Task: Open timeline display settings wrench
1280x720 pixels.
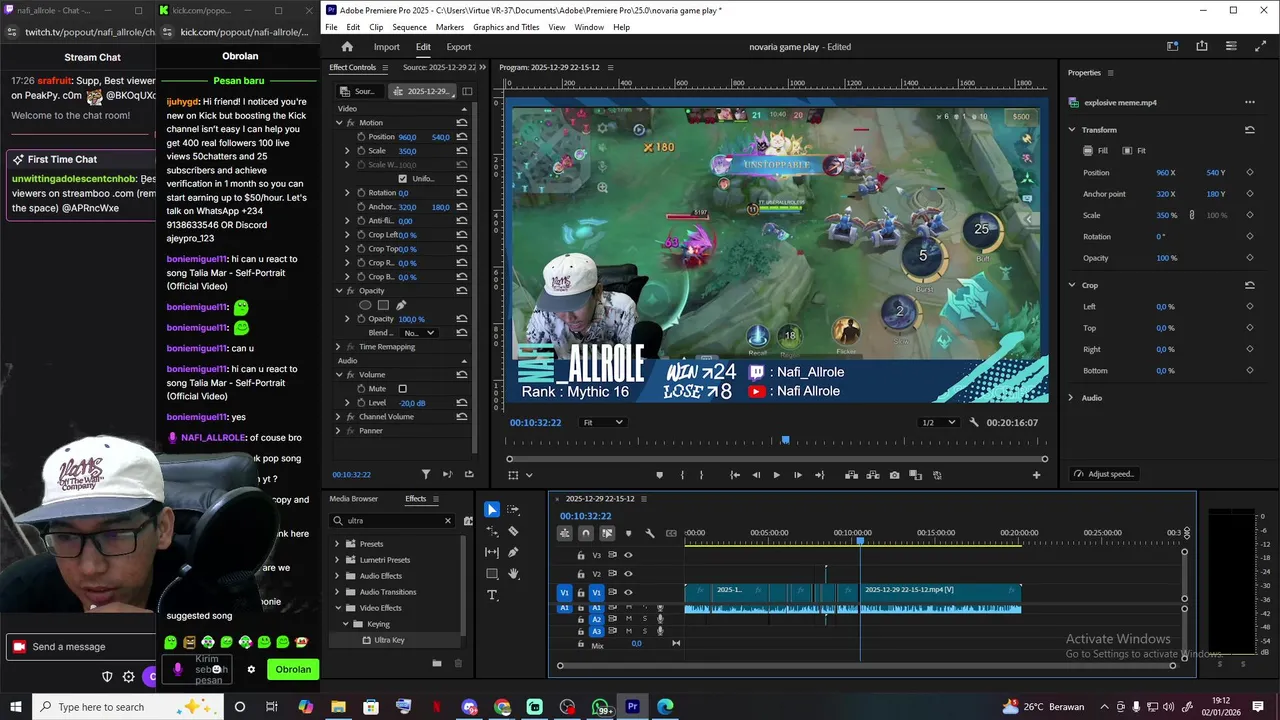Action: [650, 533]
